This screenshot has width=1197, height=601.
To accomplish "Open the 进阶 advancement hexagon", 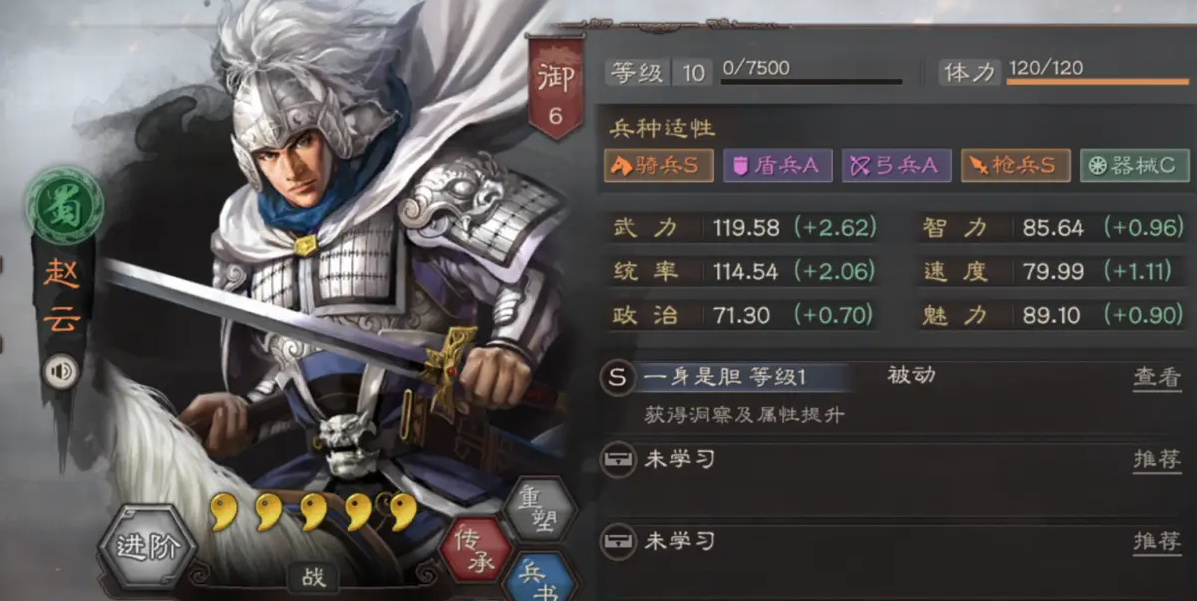I will (147, 546).
